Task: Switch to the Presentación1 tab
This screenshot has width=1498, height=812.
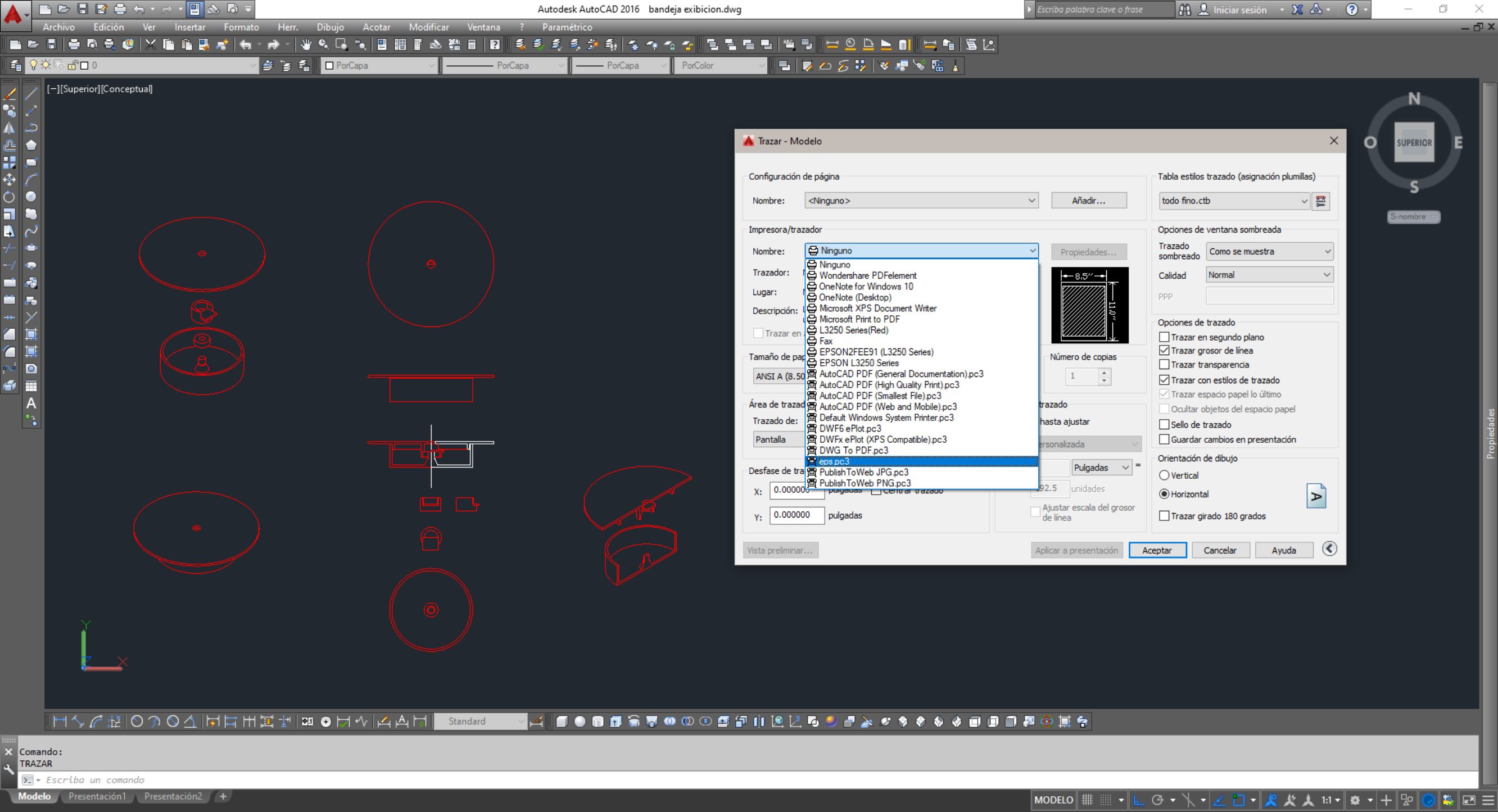Action: (x=97, y=796)
